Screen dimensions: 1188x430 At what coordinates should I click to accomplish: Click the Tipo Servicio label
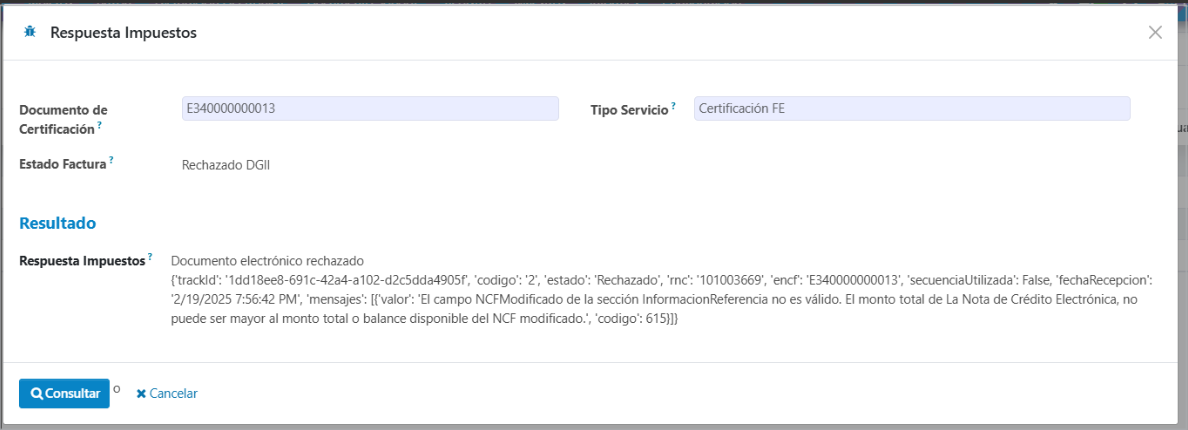pos(629,110)
